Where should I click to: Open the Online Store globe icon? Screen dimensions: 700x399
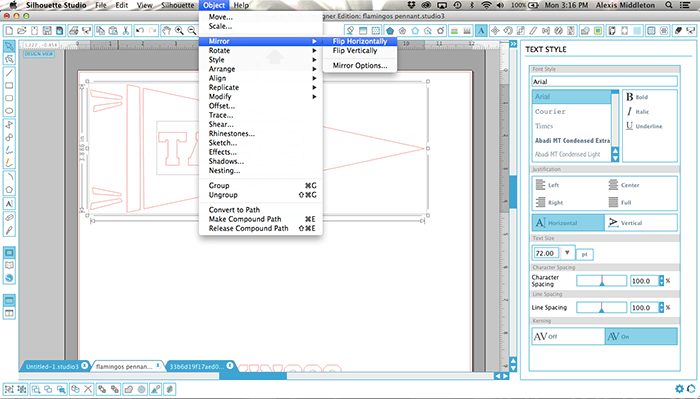tap(9, 278)
